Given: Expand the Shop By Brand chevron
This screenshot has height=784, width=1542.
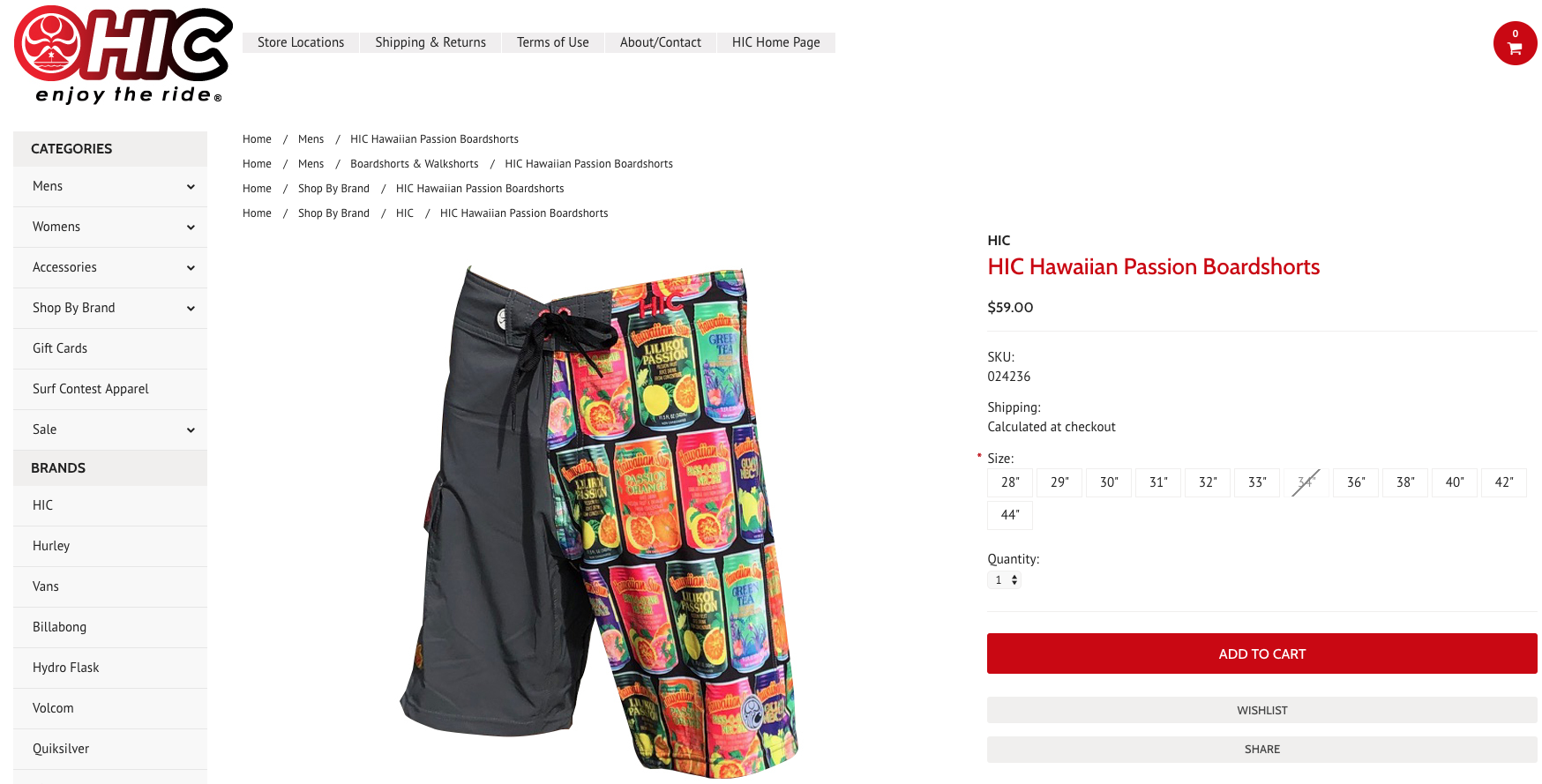Looking at the screenshot, I should (191, 309).
